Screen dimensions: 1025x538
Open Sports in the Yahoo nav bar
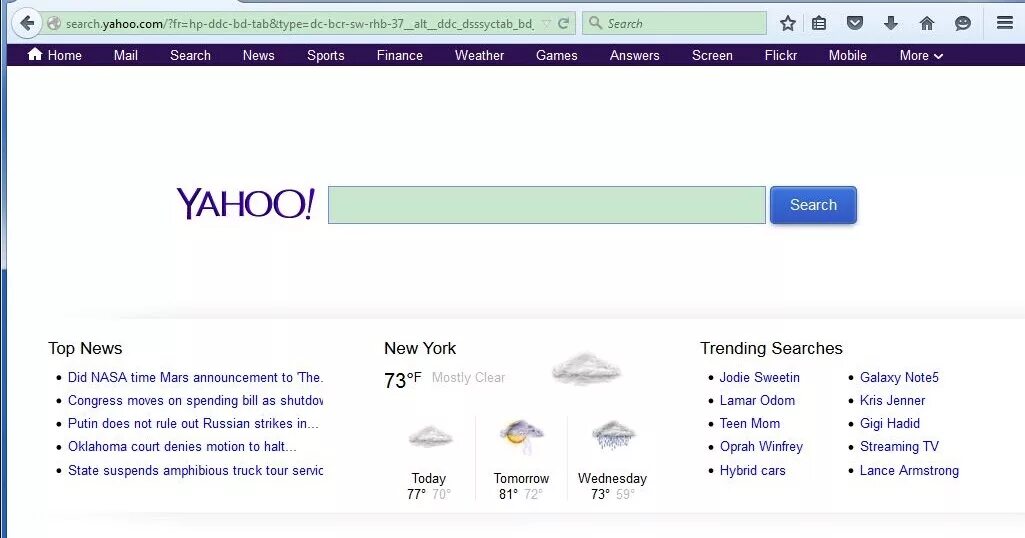326,56
